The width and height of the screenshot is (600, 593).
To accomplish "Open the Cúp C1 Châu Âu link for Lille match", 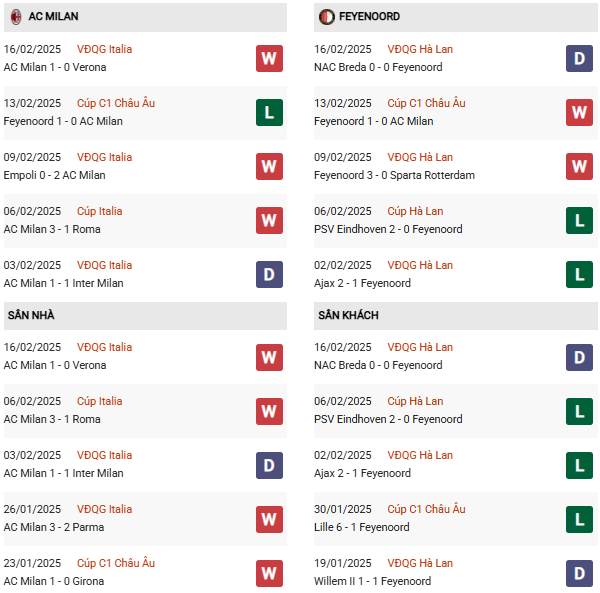I will [x=426, y=509].
